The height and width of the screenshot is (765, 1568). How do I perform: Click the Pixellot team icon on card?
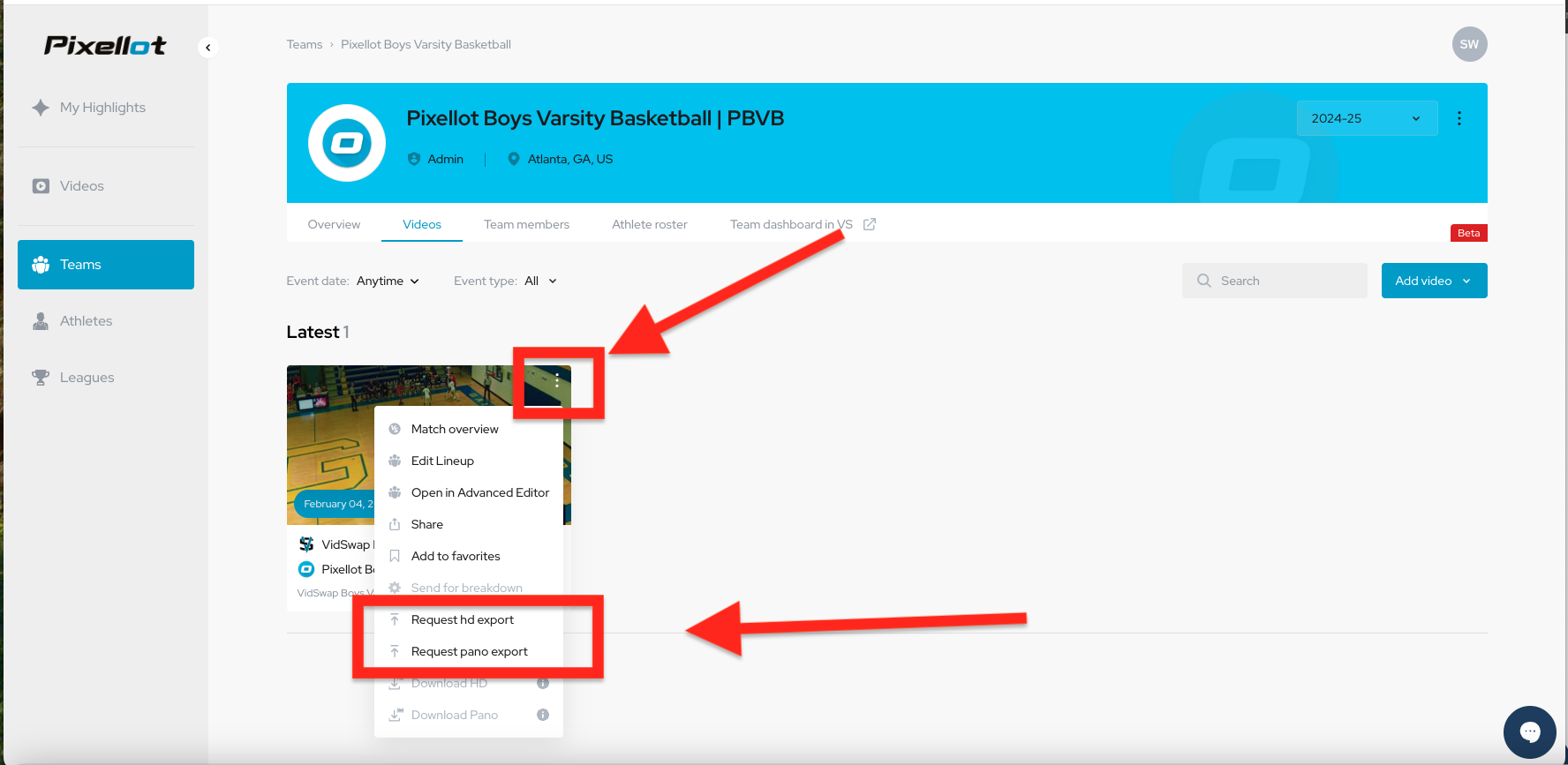[x=306, y=569]
